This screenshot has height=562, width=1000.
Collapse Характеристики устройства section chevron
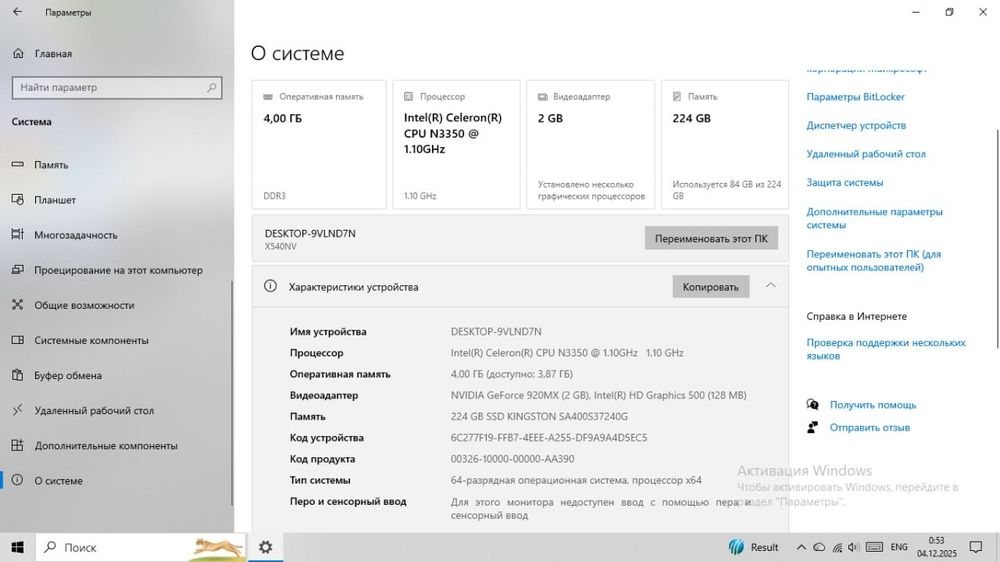coord(770,285)
